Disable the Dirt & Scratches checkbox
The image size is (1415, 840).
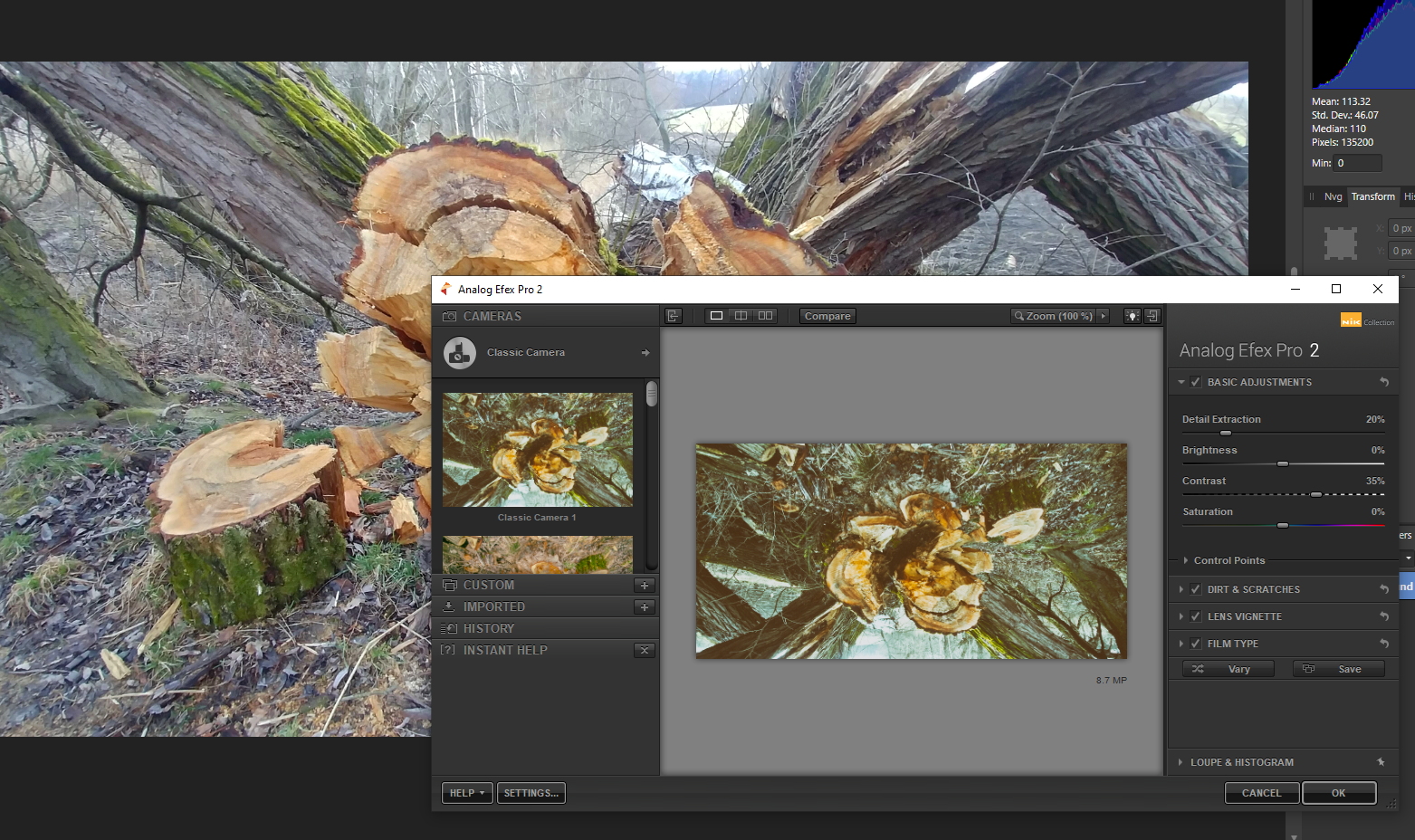[x=1196, y=589]
